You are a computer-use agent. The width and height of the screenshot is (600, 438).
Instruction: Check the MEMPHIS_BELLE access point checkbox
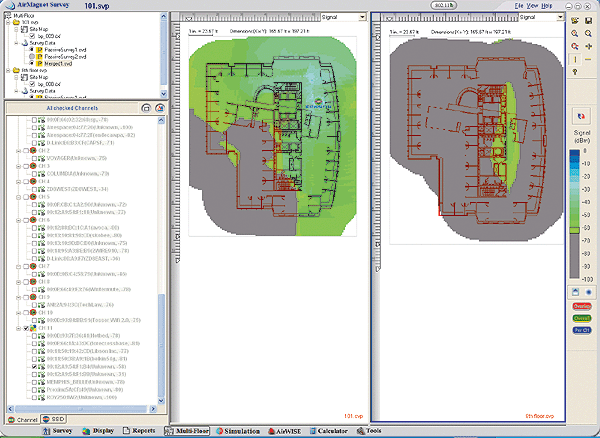tap(34, 382)
